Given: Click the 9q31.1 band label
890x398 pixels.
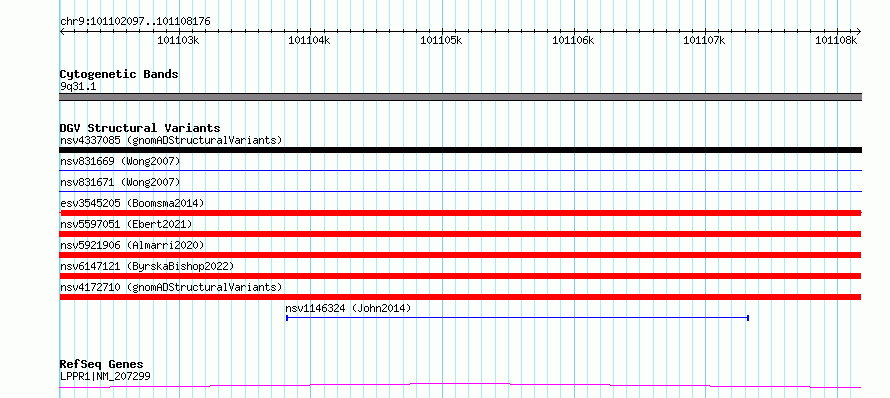Looking at the screenshot, I should pos(77,87).
